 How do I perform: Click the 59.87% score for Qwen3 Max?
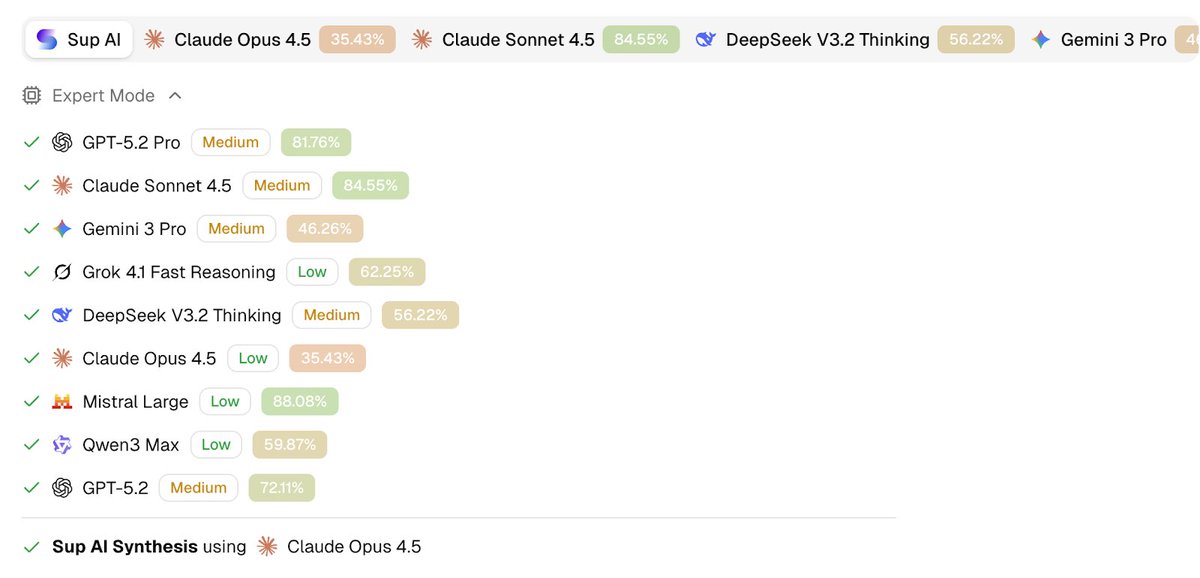click(290, 445)
